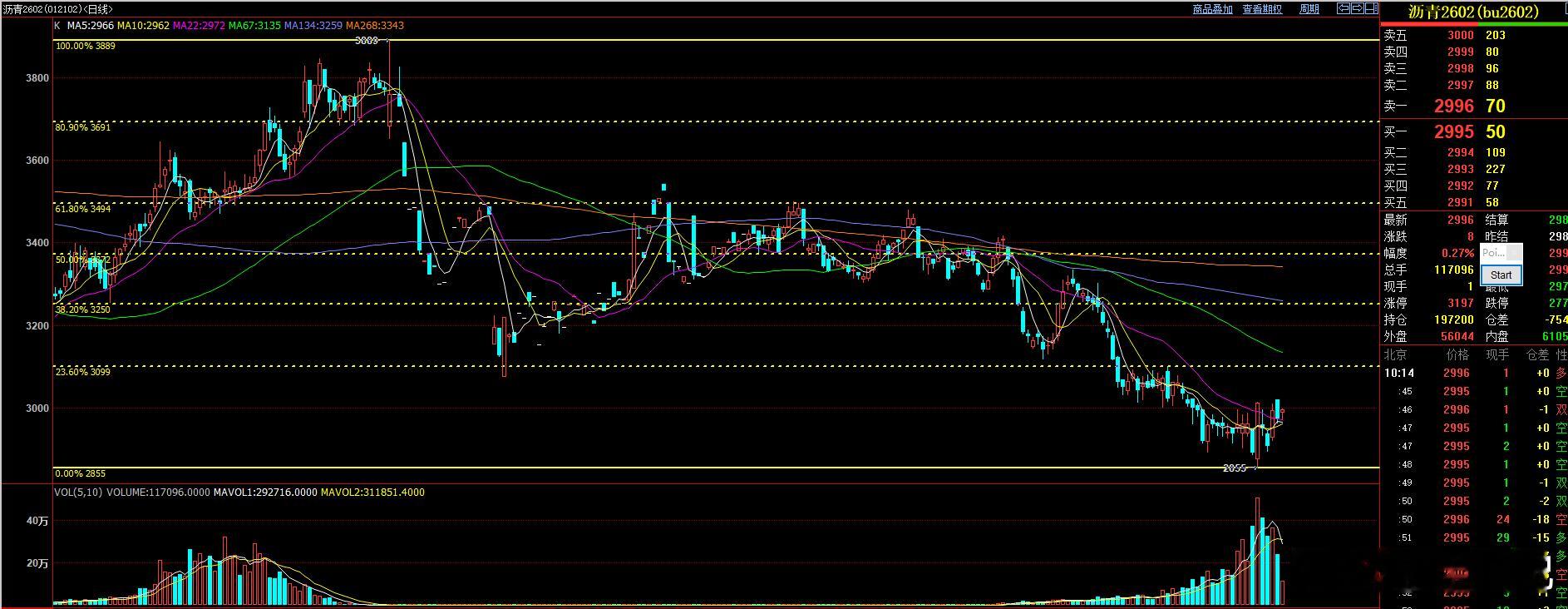Open the 周期 period selector
The width and height of the screenshot is (1568, 609).
(x=1309, y=9)
